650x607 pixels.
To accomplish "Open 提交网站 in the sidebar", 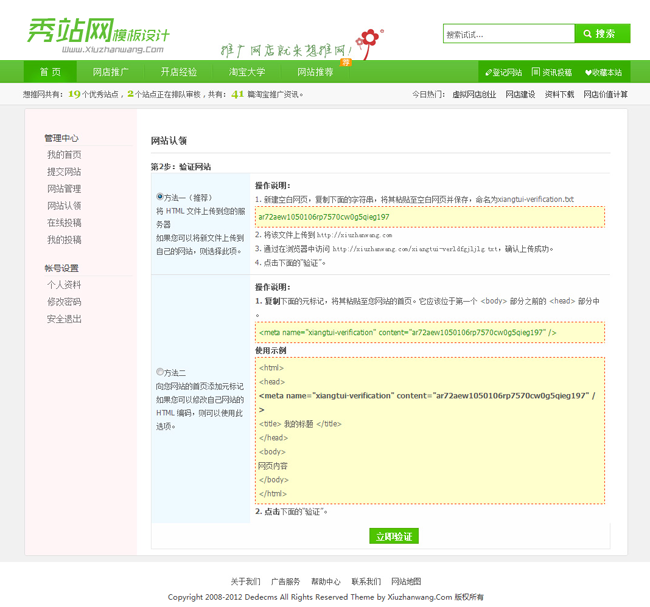I will 64,172.
